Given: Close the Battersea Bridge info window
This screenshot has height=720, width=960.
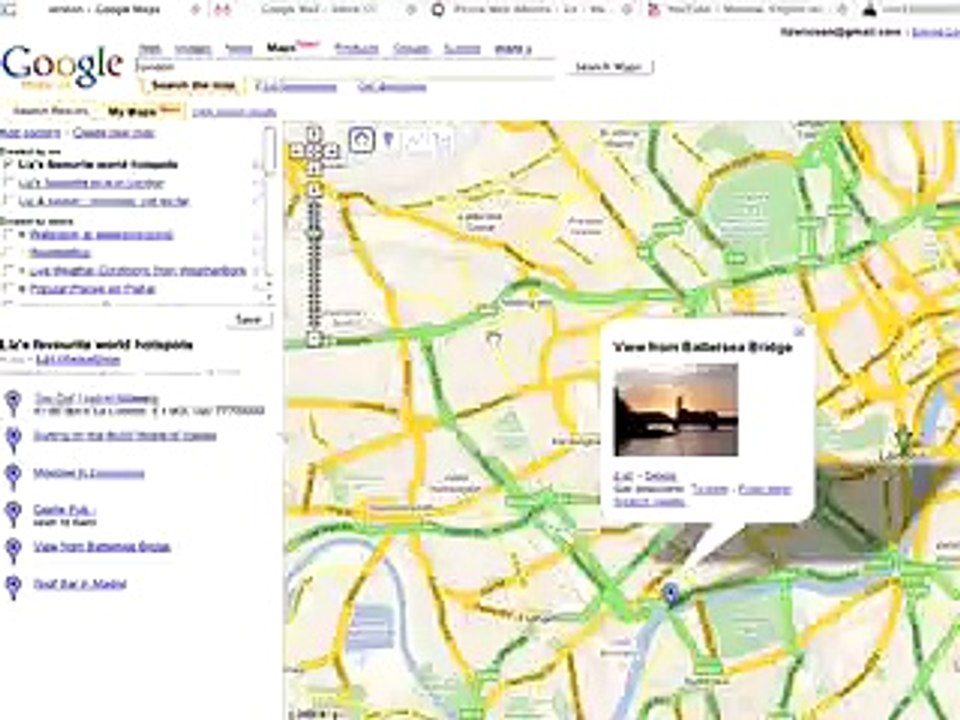Looking at the screenshot, I should click(799, 331).
